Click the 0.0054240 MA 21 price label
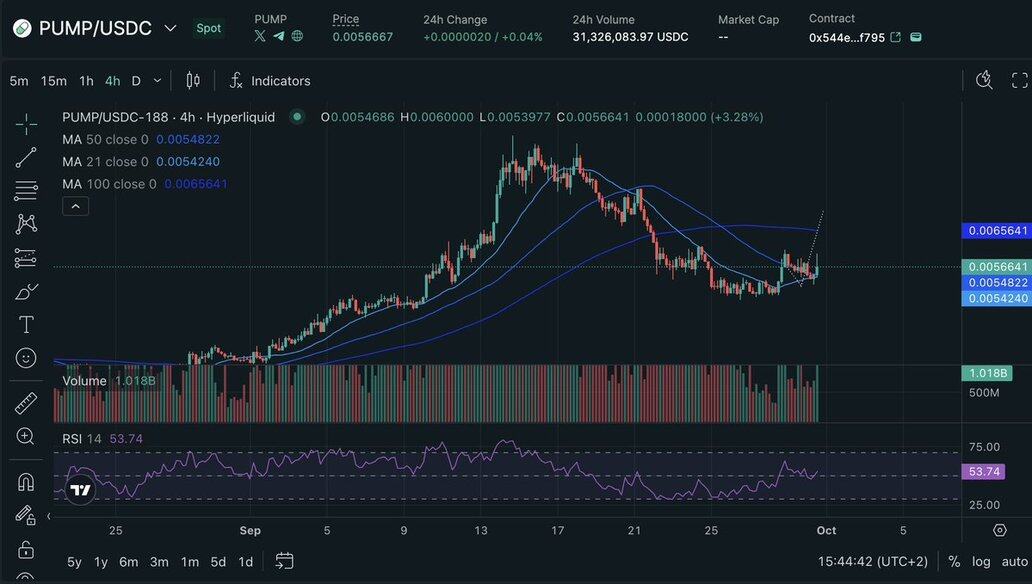The height and width of the screenshot is (584, 1032). (996, 298)
